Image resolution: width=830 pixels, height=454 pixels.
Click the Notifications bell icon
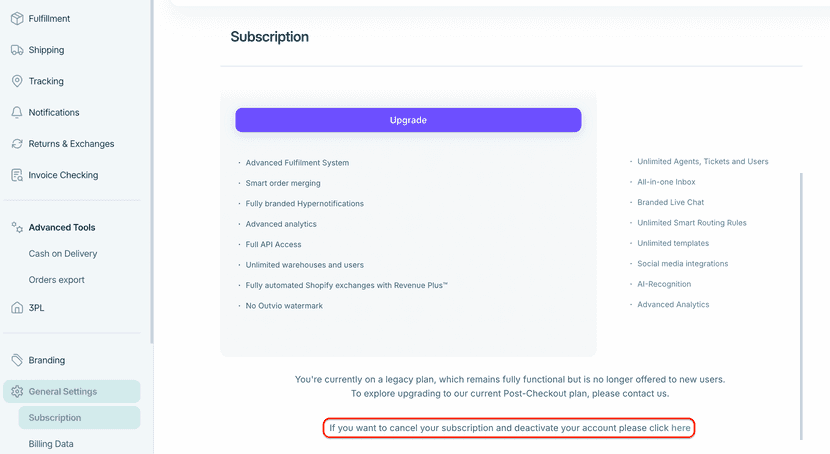[17, 112]
